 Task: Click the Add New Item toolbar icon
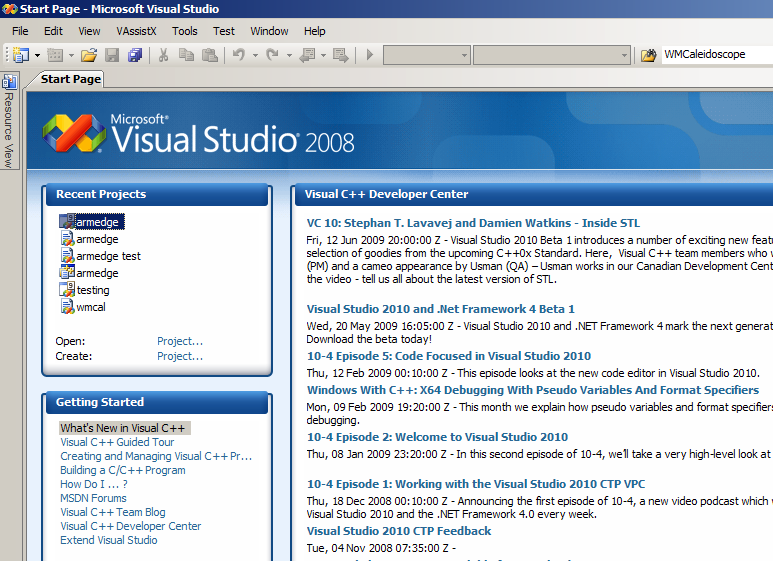tap(55, 55)
